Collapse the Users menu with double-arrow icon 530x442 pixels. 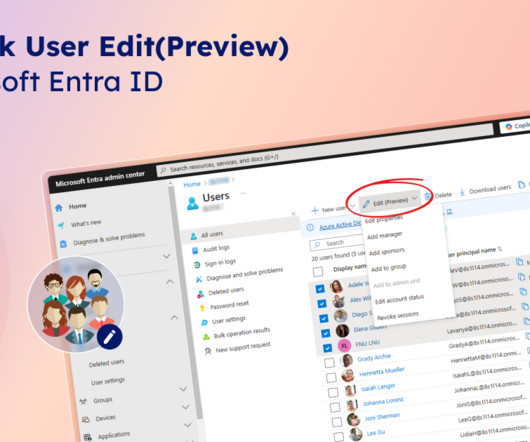click(293, 213)
